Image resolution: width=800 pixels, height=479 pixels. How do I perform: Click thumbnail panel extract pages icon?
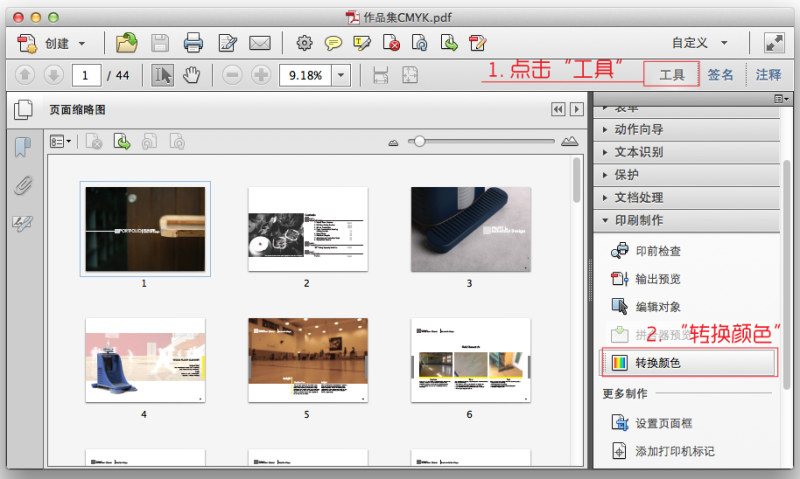(121, 142)
